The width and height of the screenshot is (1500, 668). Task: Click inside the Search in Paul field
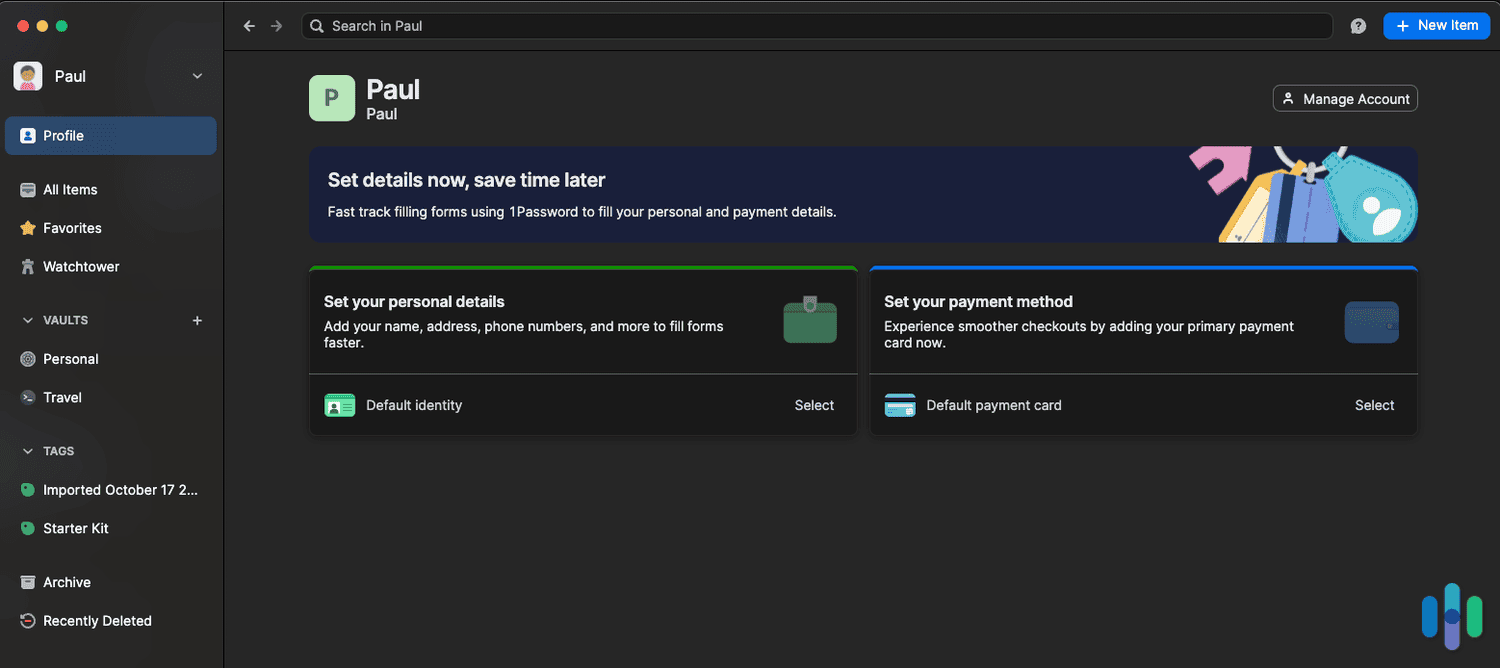[700, 25]
